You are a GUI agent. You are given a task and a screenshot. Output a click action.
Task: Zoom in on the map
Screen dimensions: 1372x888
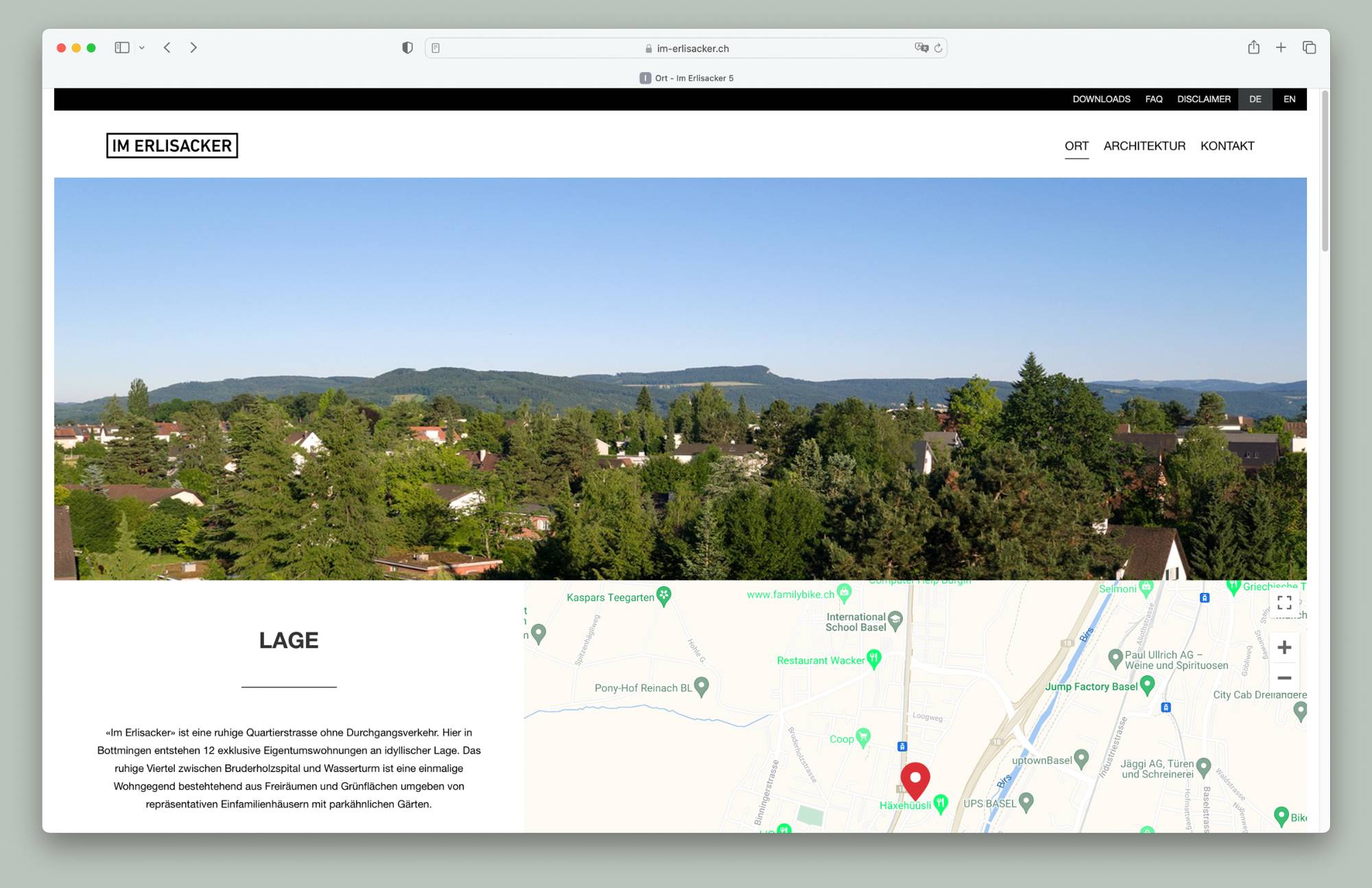pos(1284,647)
